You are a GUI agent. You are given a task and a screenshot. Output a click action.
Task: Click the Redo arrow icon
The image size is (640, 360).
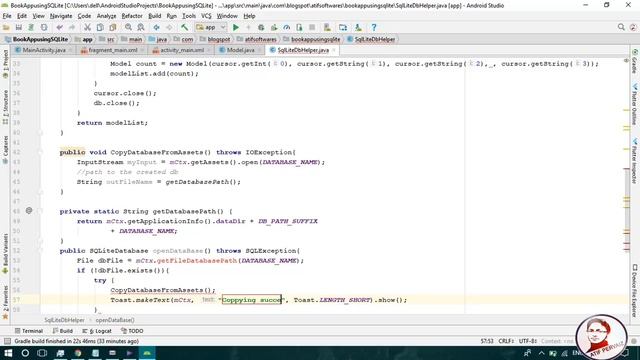tap(72, 27)
